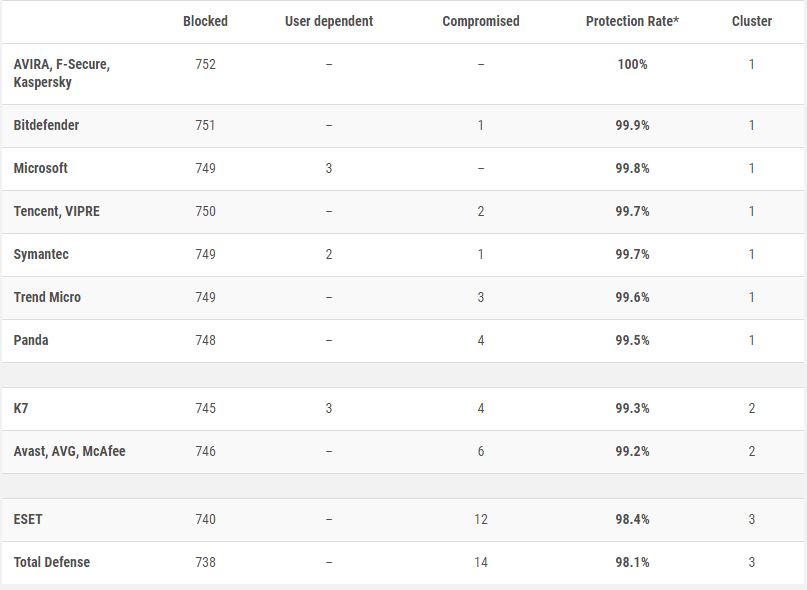
Task: Select ESET's compromised count of 12
Action: tap(481, 519)
